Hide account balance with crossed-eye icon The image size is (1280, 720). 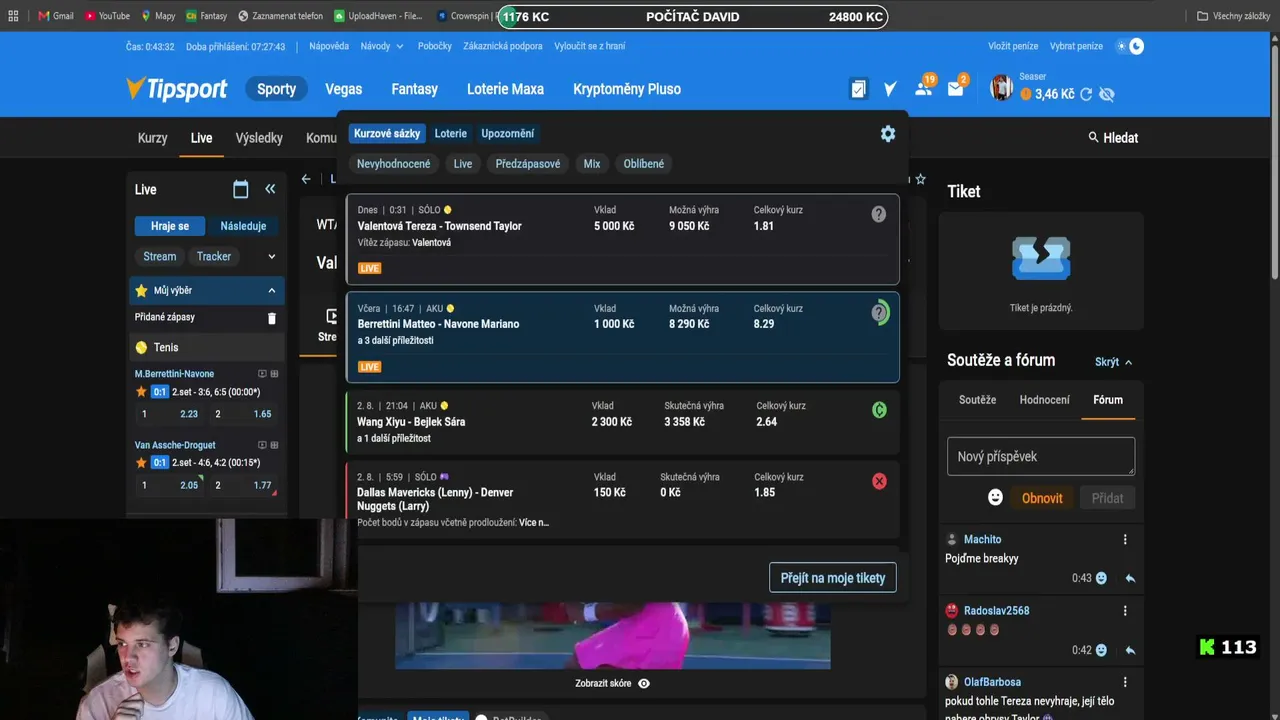pyautogui.click(x=1106, y=94)
